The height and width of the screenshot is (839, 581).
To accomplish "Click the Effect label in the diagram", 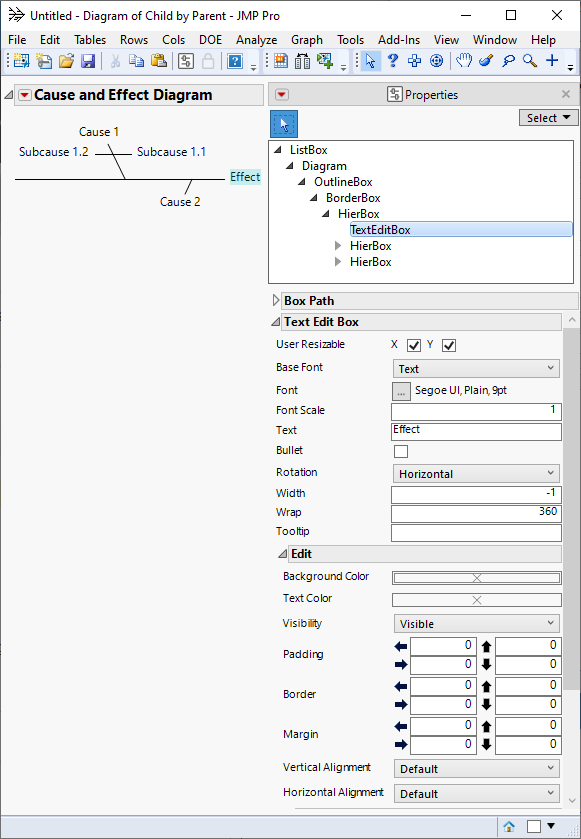I will pos(245,177).
